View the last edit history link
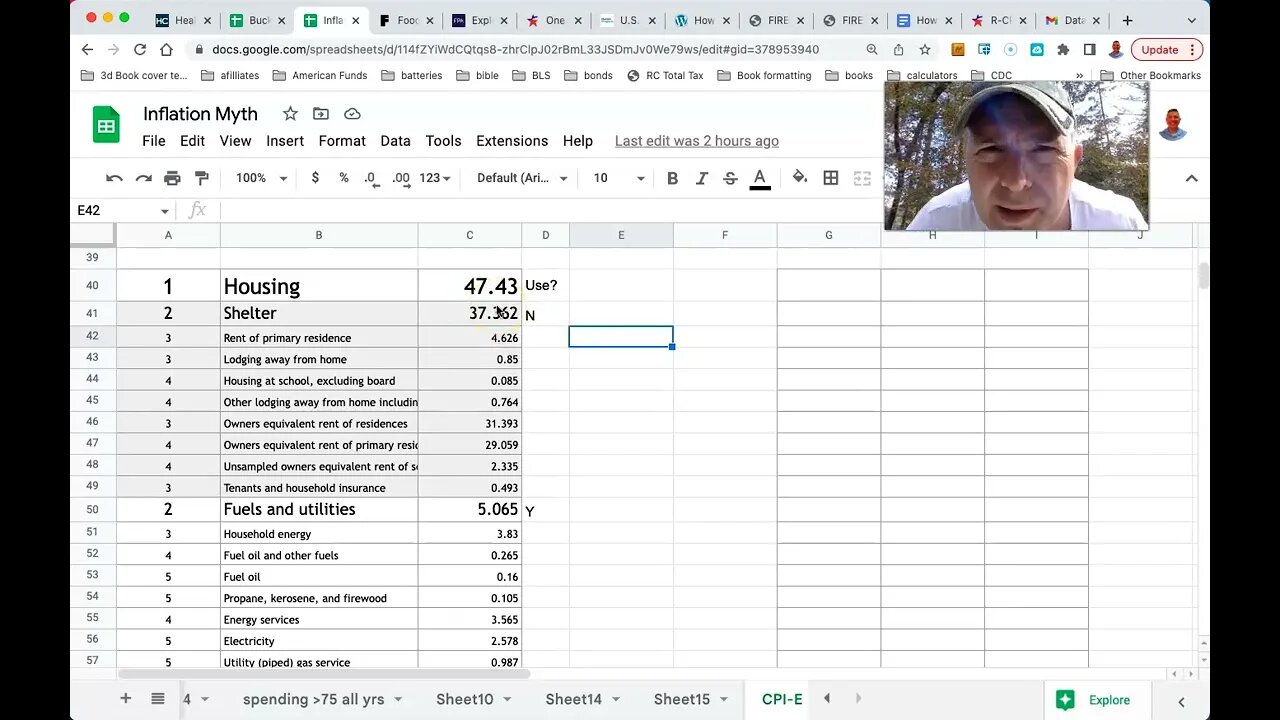The width and height of the screenshot is (1280, 720). pos(697,141)
